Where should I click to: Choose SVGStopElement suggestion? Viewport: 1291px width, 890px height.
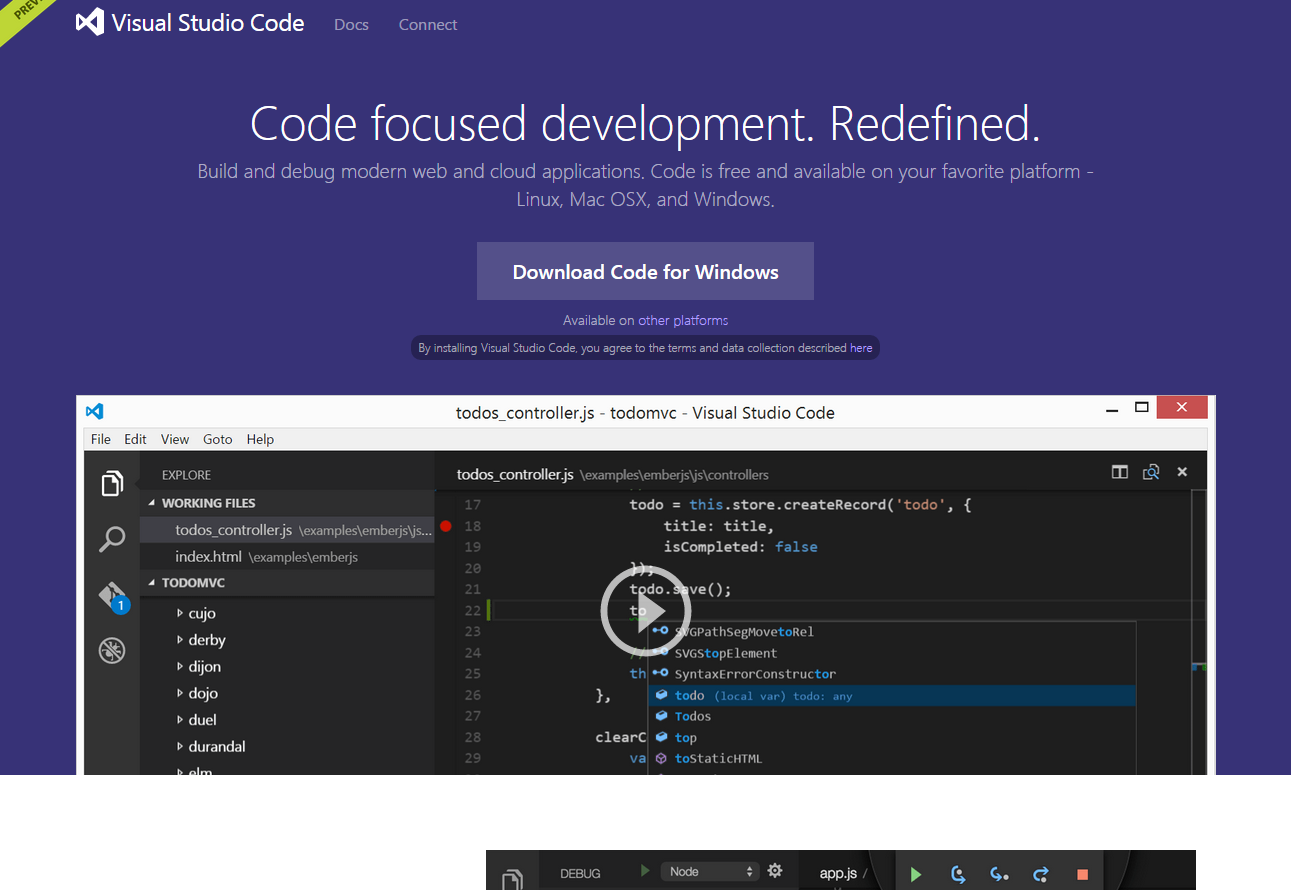tap(892, 653)
